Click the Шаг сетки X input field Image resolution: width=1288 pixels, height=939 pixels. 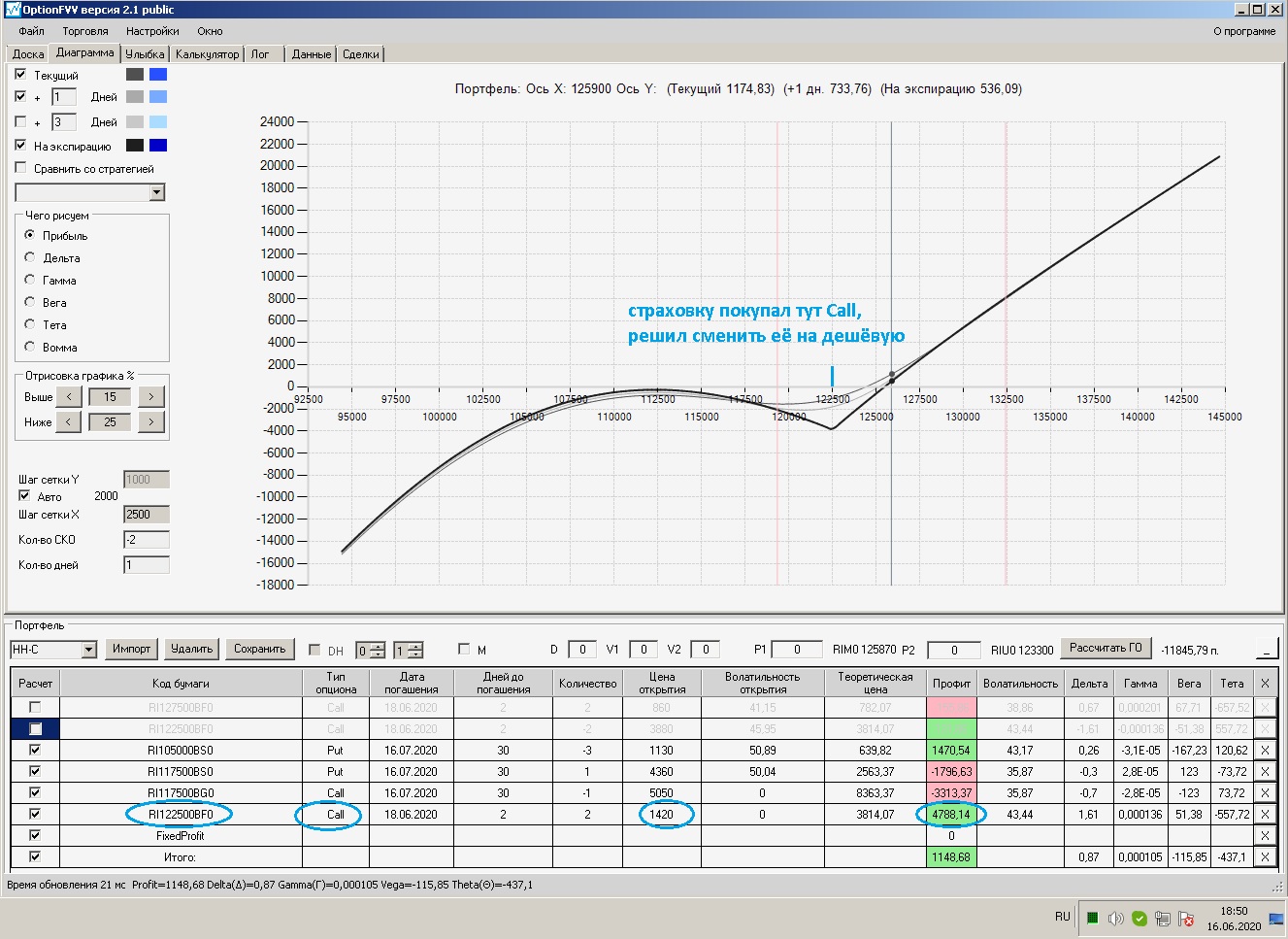pyautogui.click(x=147, y=514)
